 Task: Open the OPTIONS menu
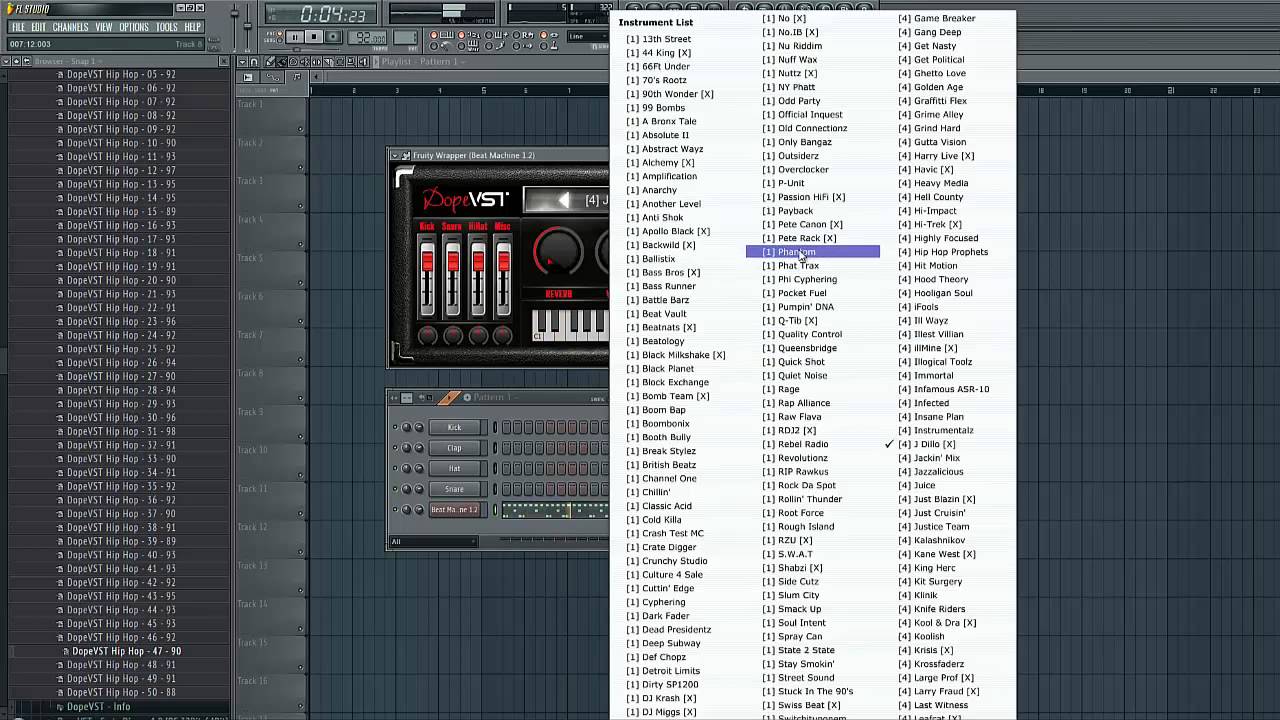pos(134,27)
